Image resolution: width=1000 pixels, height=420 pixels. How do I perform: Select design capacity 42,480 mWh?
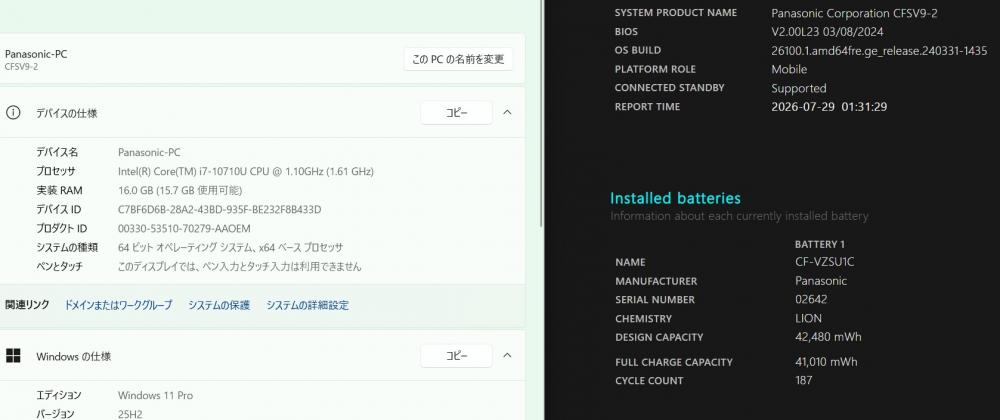[828, 337]
